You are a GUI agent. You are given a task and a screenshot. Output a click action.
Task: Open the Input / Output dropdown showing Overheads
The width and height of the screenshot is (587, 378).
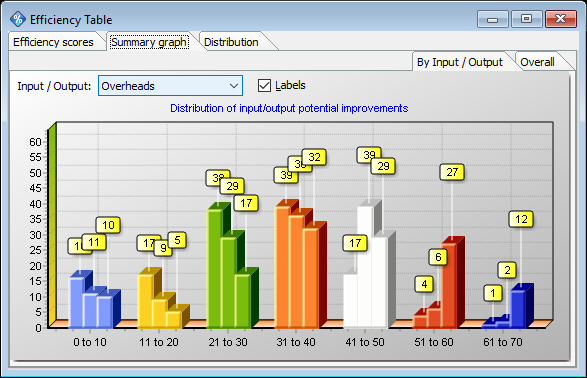170,86
